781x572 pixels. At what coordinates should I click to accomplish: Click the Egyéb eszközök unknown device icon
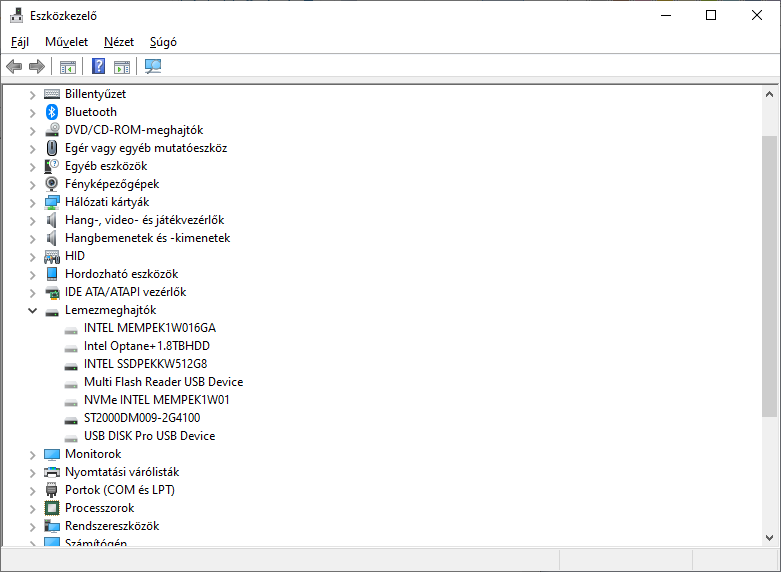point(52,165)
